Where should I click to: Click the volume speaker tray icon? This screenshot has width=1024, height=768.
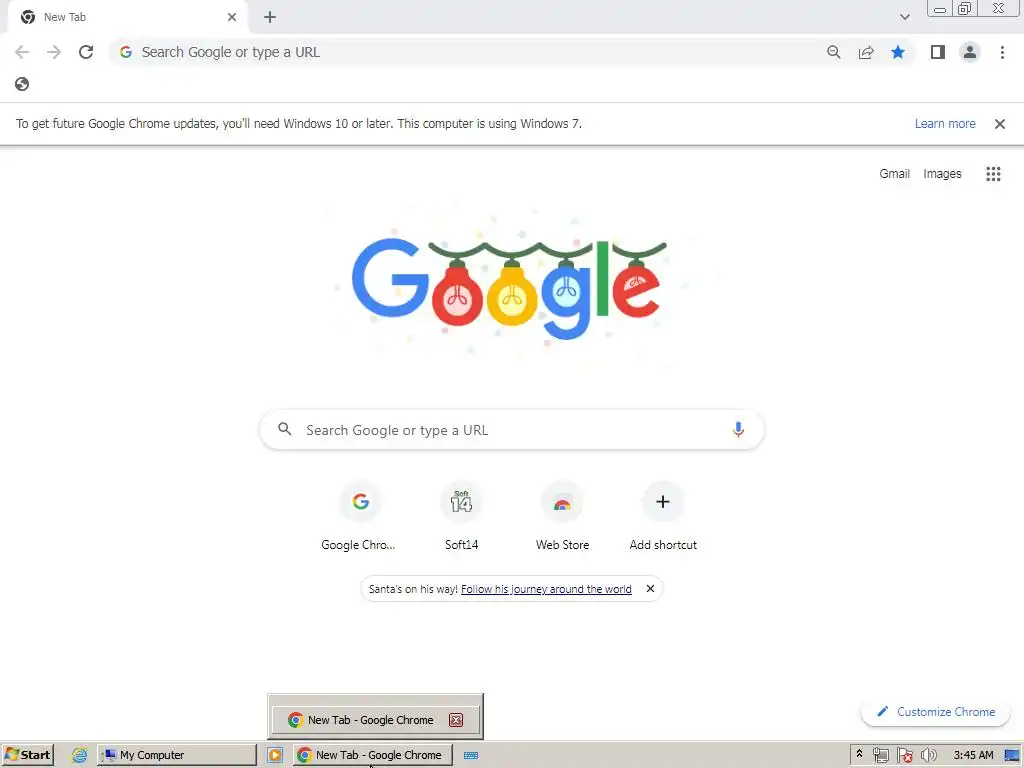(928, 755)
